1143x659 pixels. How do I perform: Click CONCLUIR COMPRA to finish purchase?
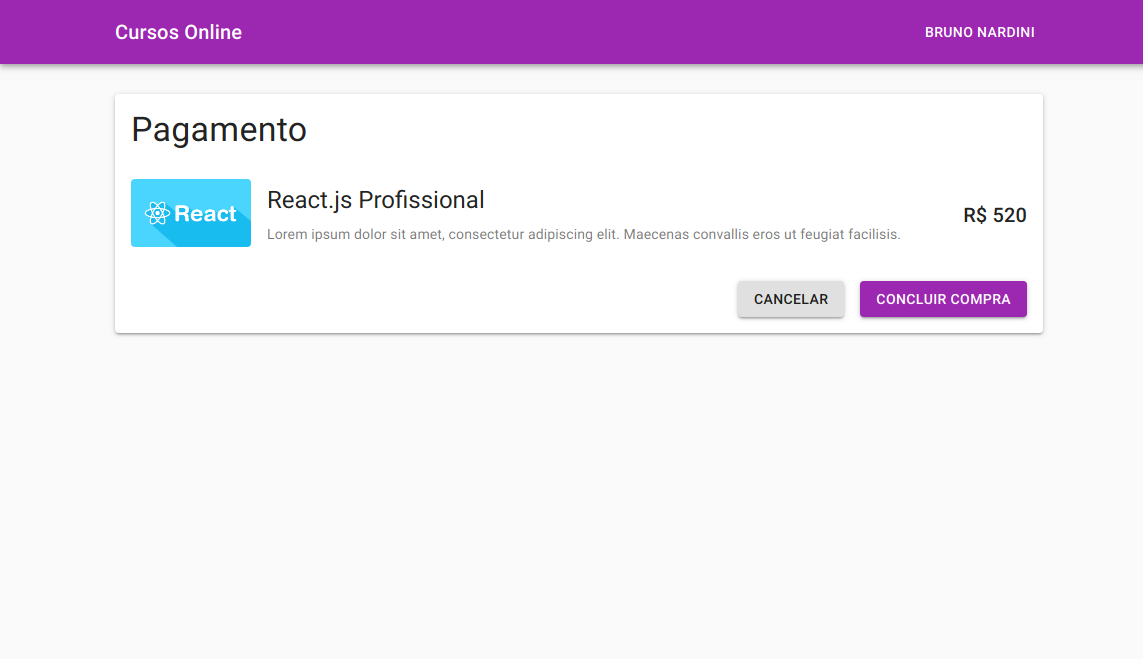[x=943, y=299]
